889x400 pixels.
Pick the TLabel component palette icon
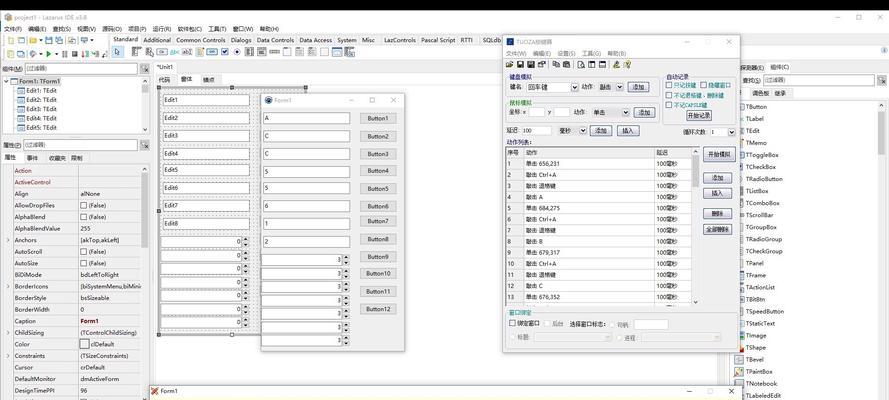[x=175, y=52]
